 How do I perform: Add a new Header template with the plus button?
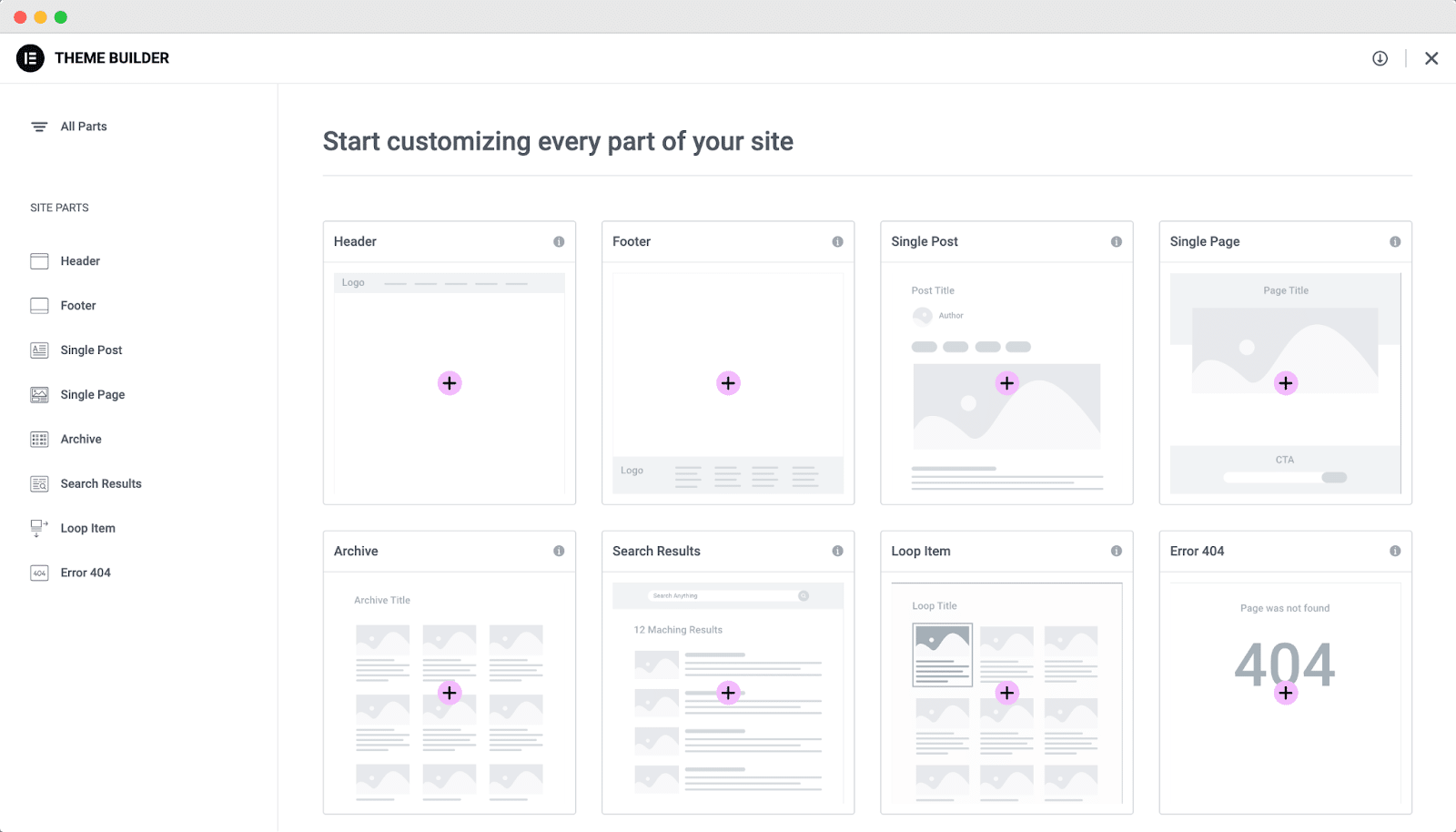click(450, 382)
